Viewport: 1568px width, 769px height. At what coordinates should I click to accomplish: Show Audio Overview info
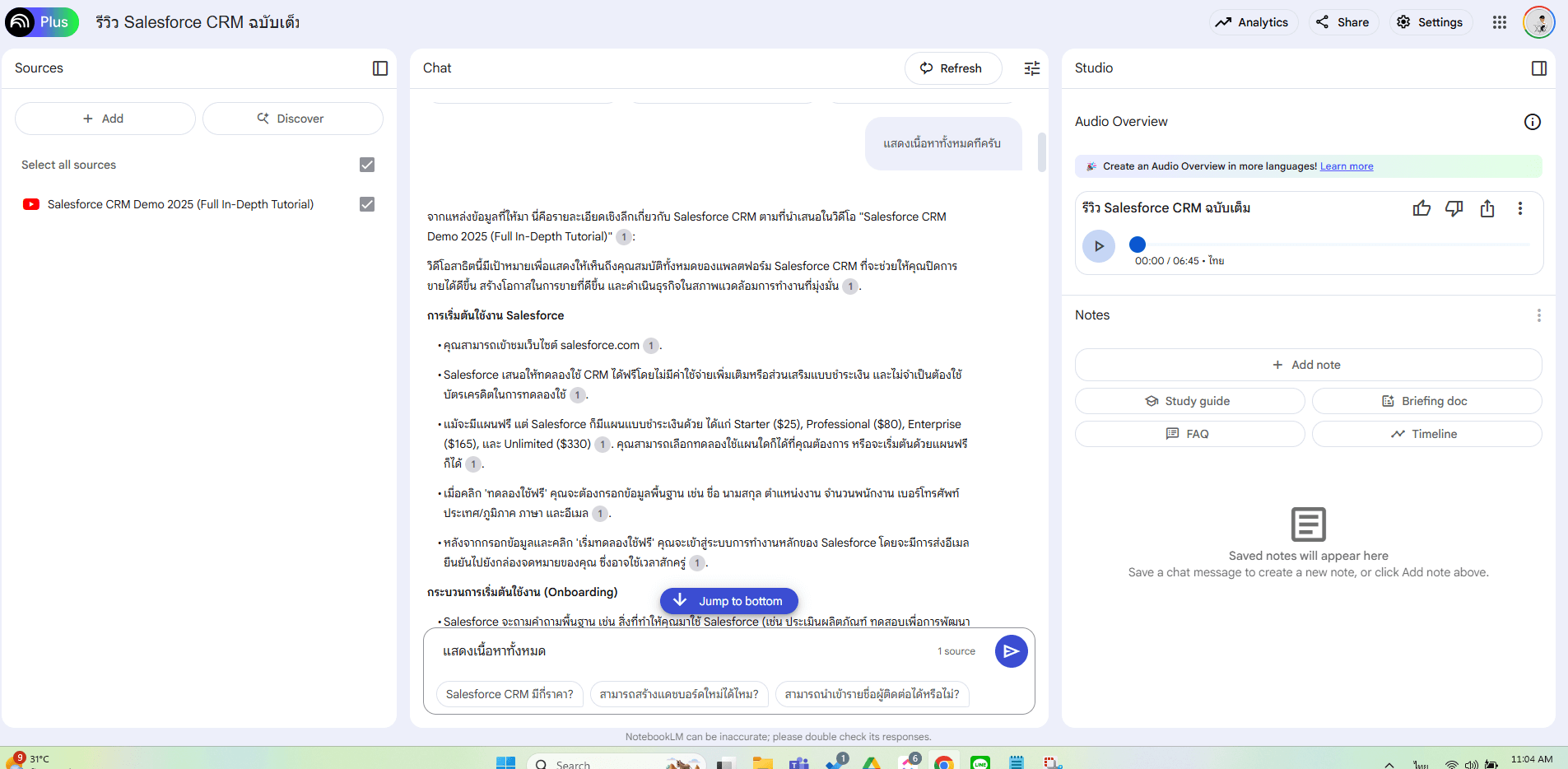tap(1533, 122)
